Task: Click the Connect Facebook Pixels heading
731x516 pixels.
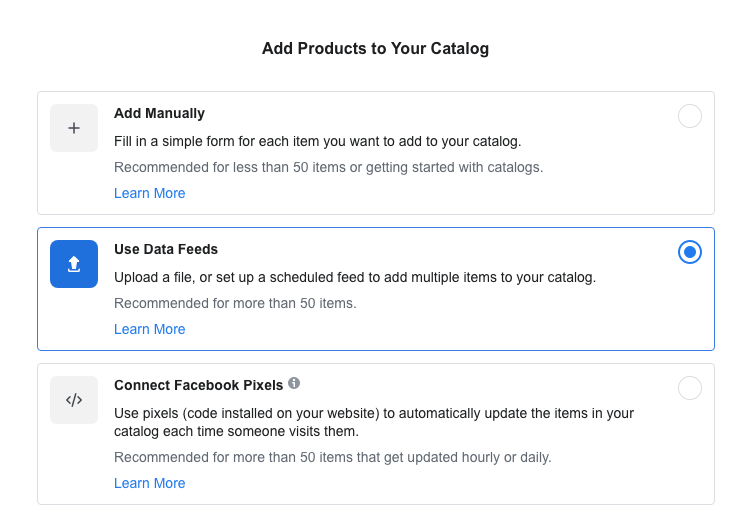Action: (198, 385)
